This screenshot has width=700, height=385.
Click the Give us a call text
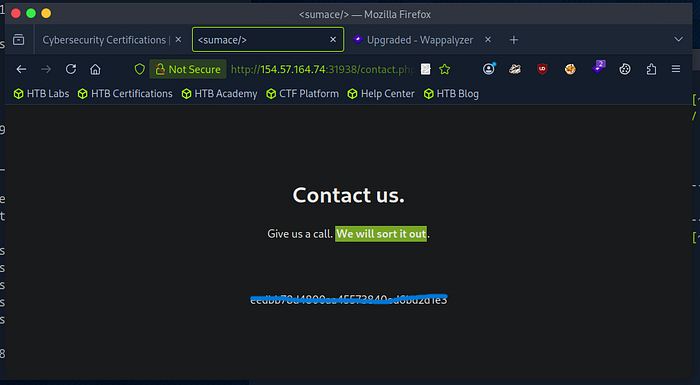[300, 234]
